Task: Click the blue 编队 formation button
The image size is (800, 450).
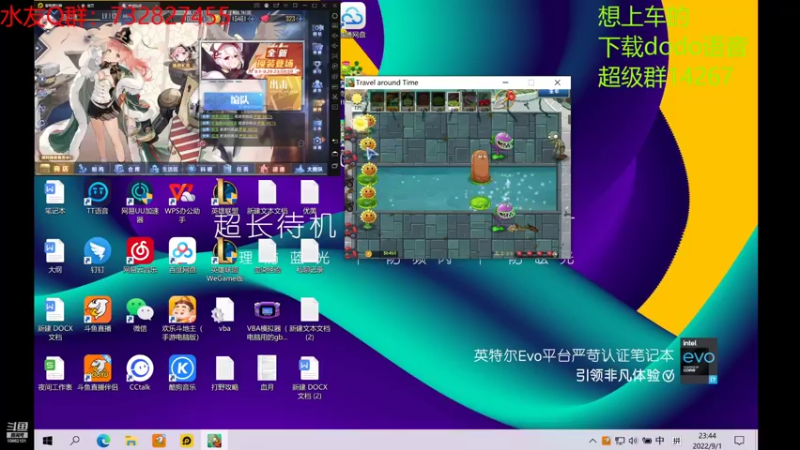Action: coord(234,101)
